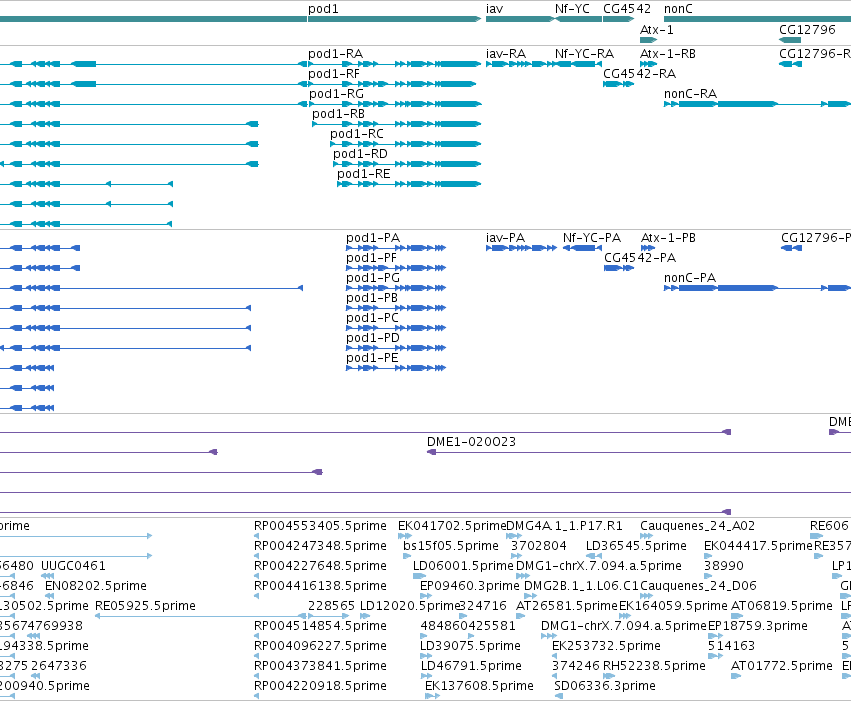The width and height of the screenshot is (851, 701).
Task: Open the RP004416138.5prime EST
Action: pyautogui.click(x=320, y=587)
